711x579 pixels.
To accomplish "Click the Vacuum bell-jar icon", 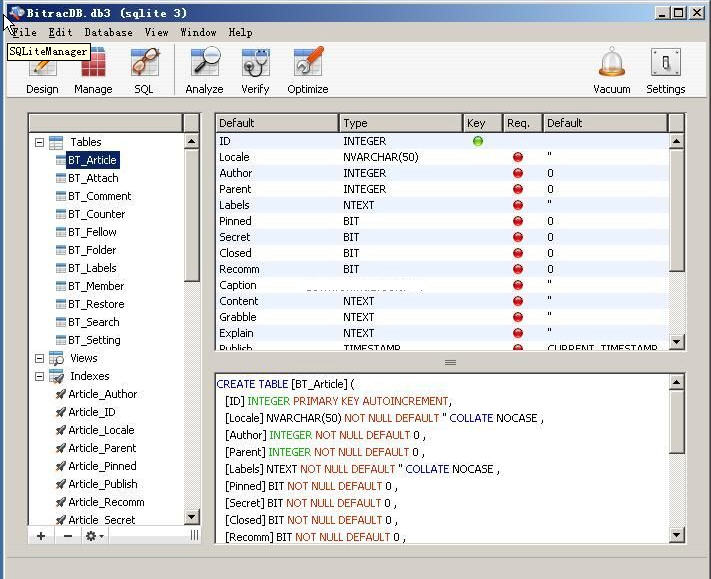I will click(612, 62).
